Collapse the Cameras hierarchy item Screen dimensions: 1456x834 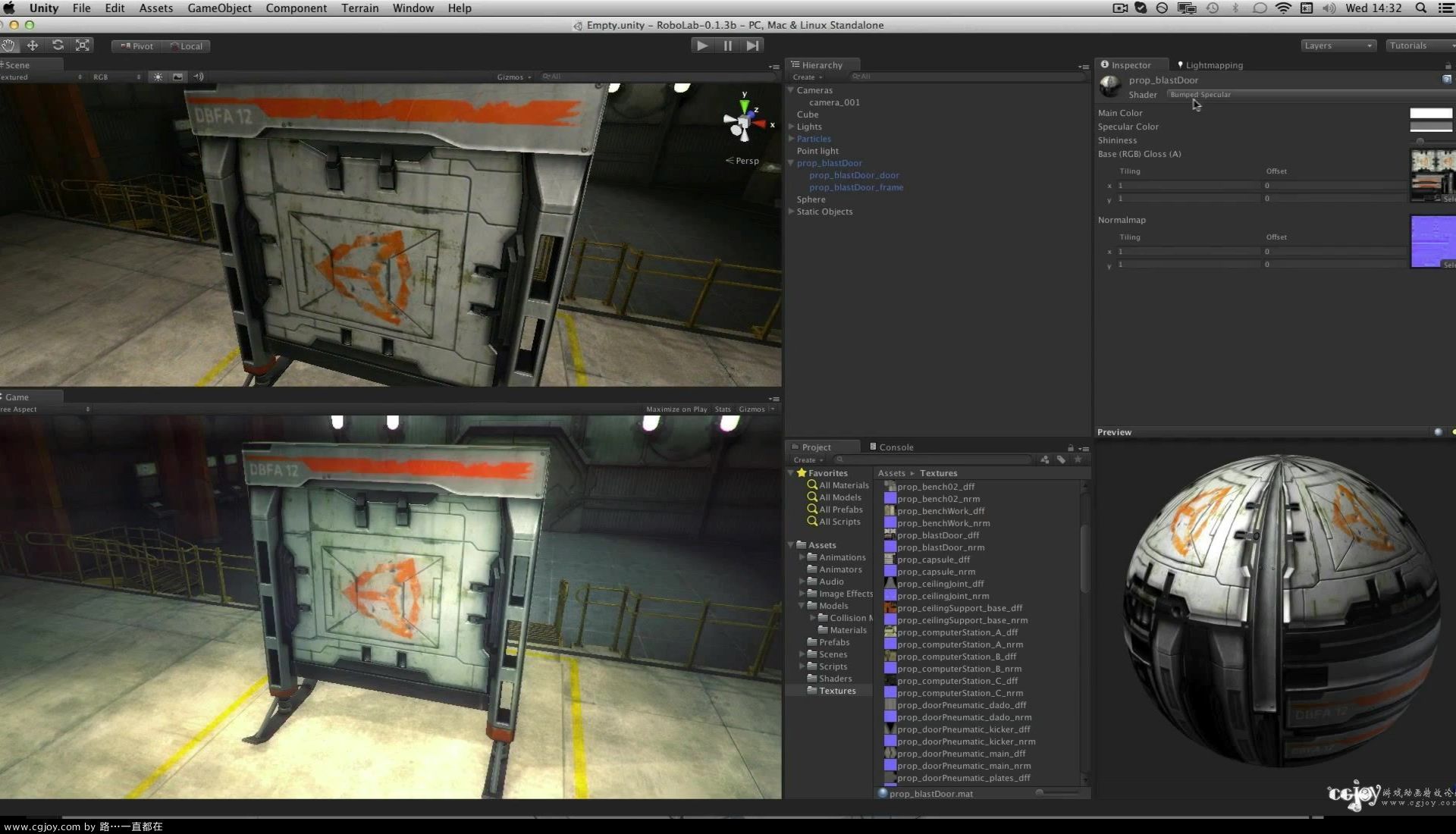[791, 90]
